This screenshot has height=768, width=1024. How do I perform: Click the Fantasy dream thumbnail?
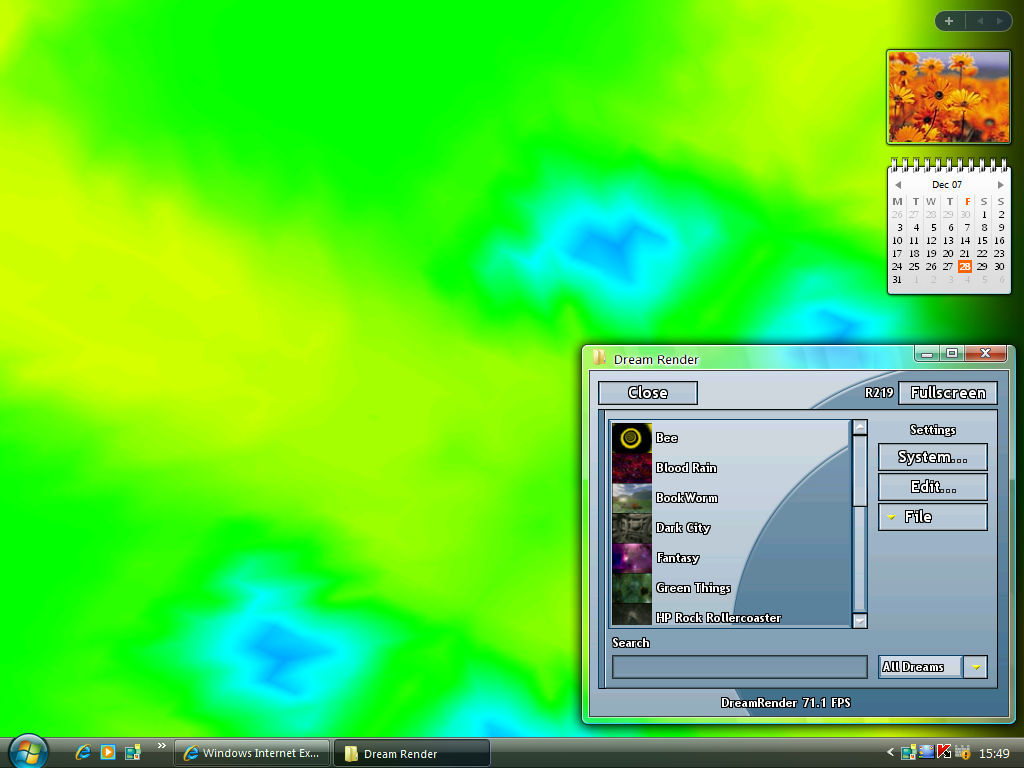[x=632, y=558]
